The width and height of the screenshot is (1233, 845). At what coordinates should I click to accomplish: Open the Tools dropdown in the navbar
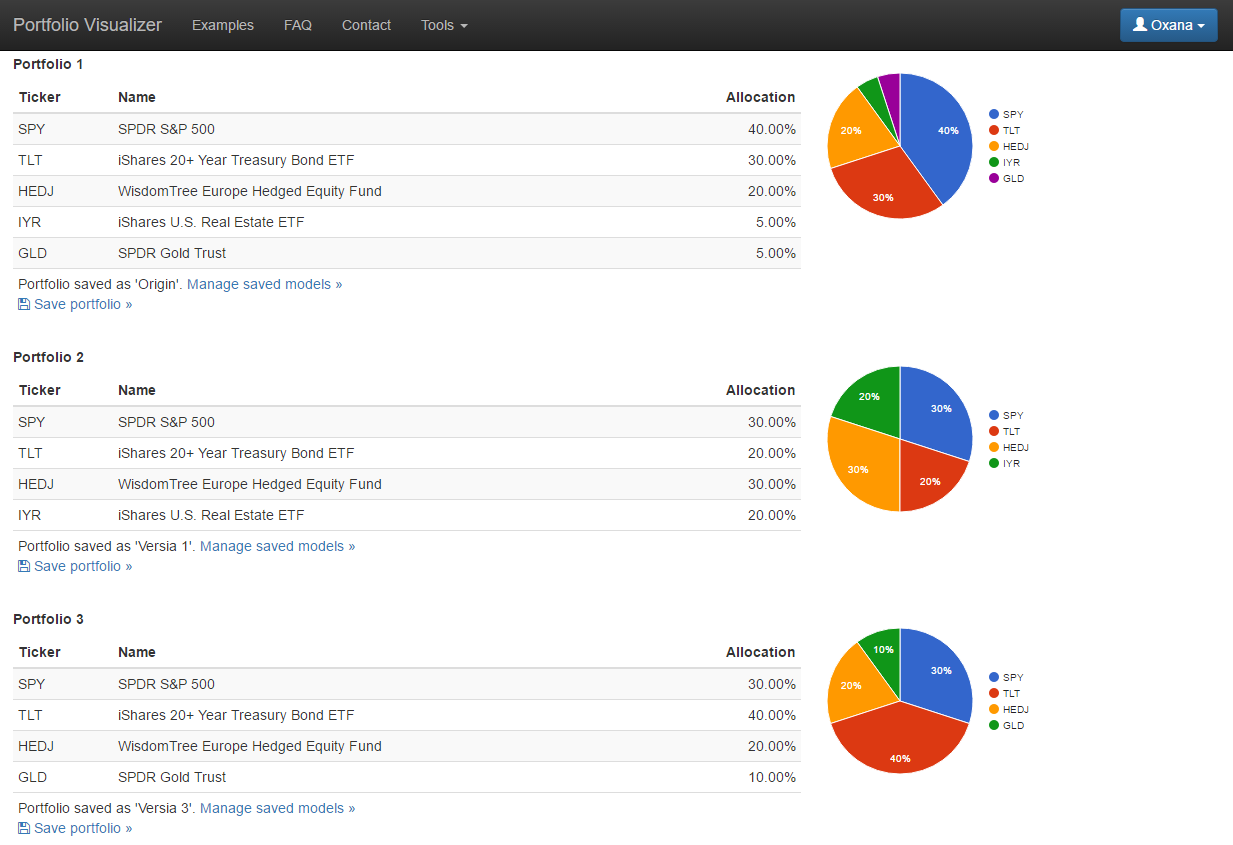pyautogui.click(x=444, y=25)
